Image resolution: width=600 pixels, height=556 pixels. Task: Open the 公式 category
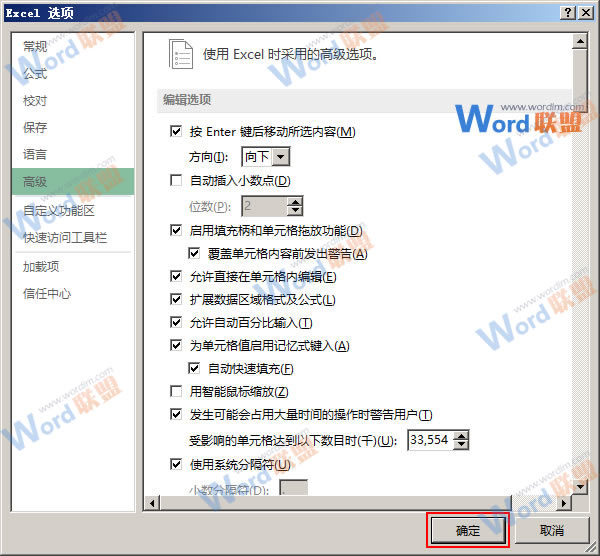(35, 73)
